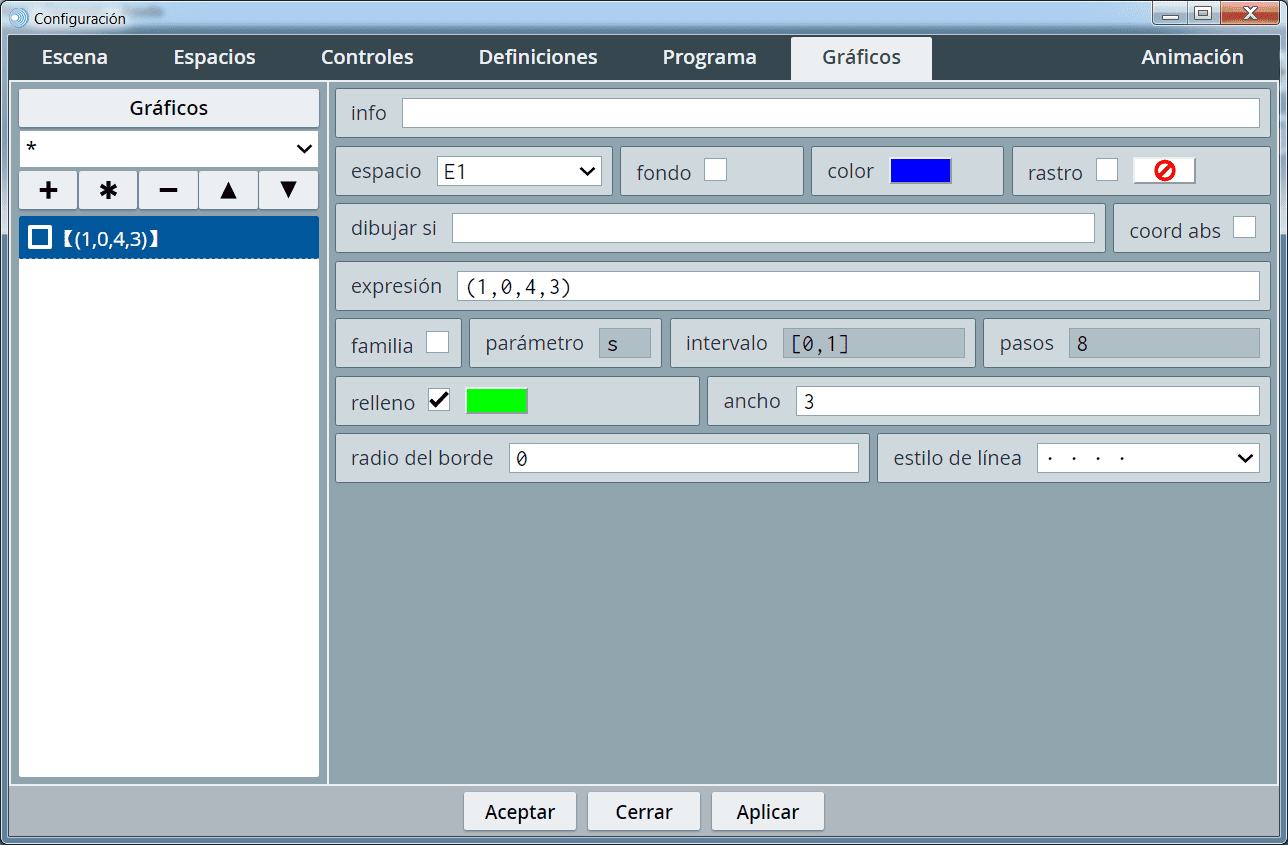1288x845 pixels.
Task: Delete selected graphic with minus button
Action: point(168,190)
